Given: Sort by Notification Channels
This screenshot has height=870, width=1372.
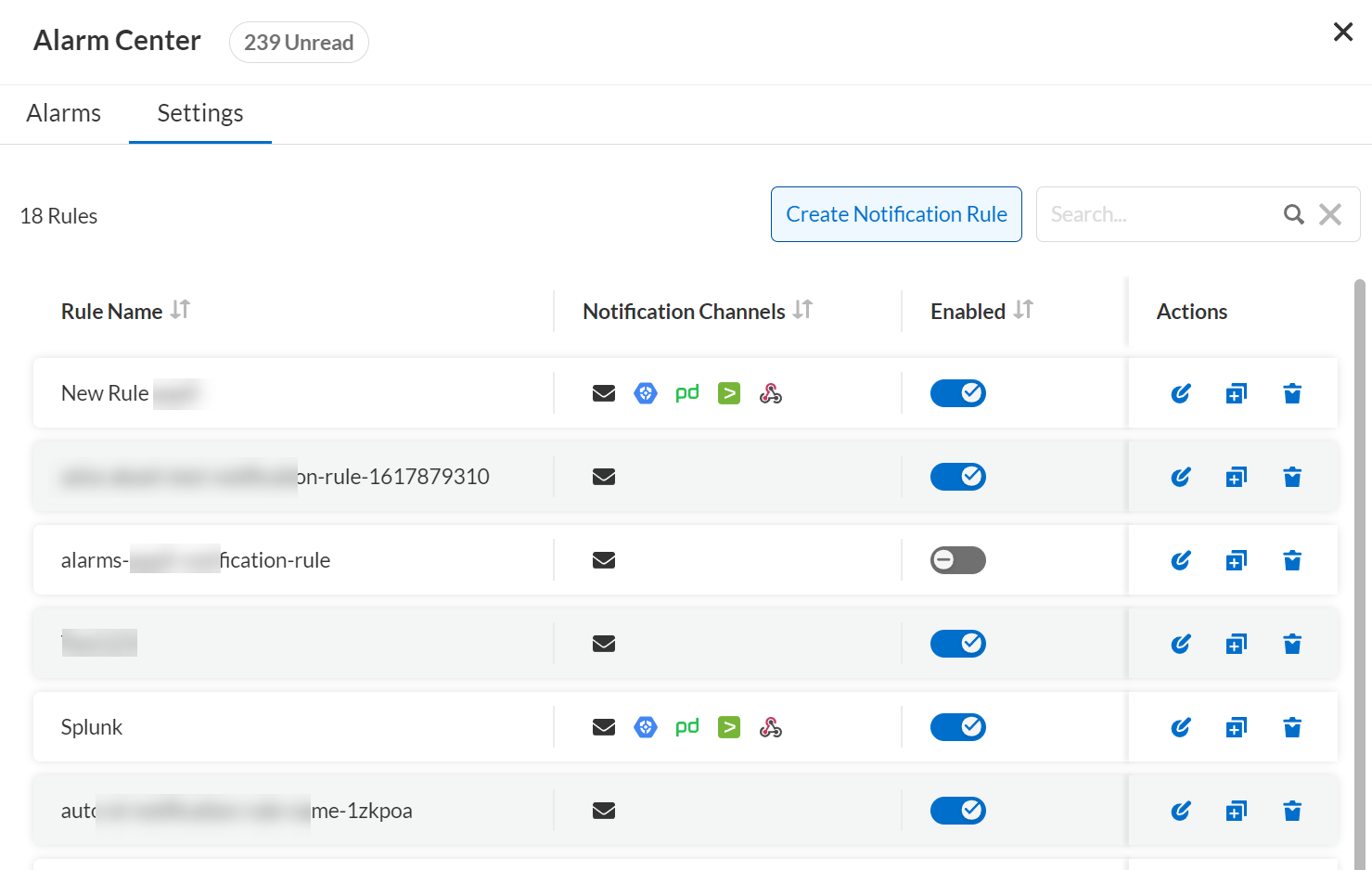Looking at the screenshot, I should pyautogui.click(x=803, y=310).
